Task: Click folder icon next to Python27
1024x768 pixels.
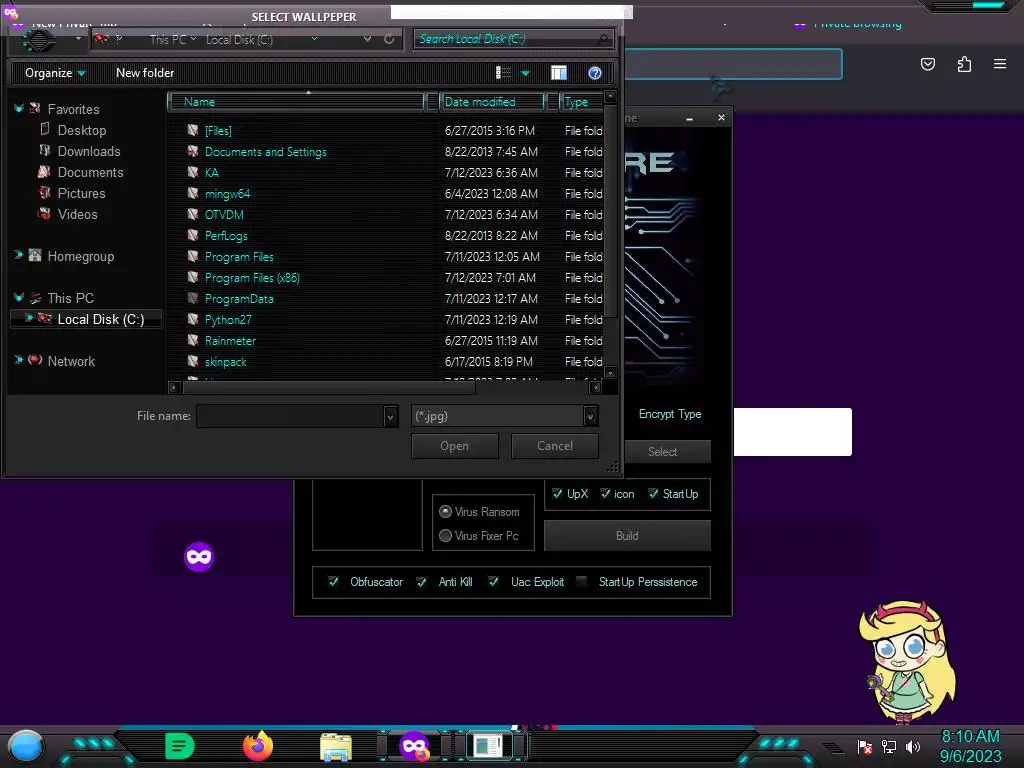Action: [x=193, y=319]
